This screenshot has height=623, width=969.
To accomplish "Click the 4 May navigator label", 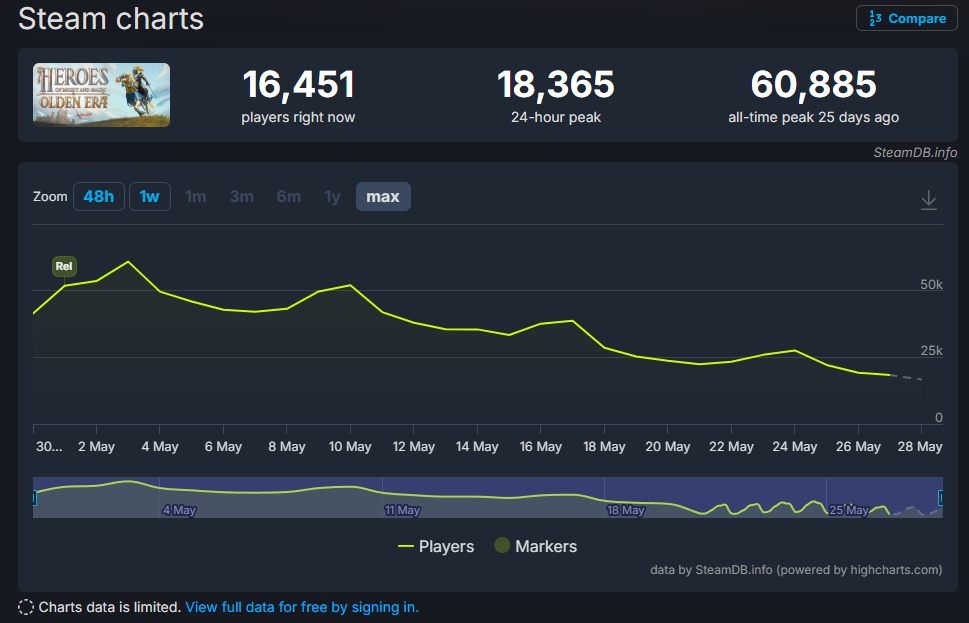I will [x=179, y=511].
